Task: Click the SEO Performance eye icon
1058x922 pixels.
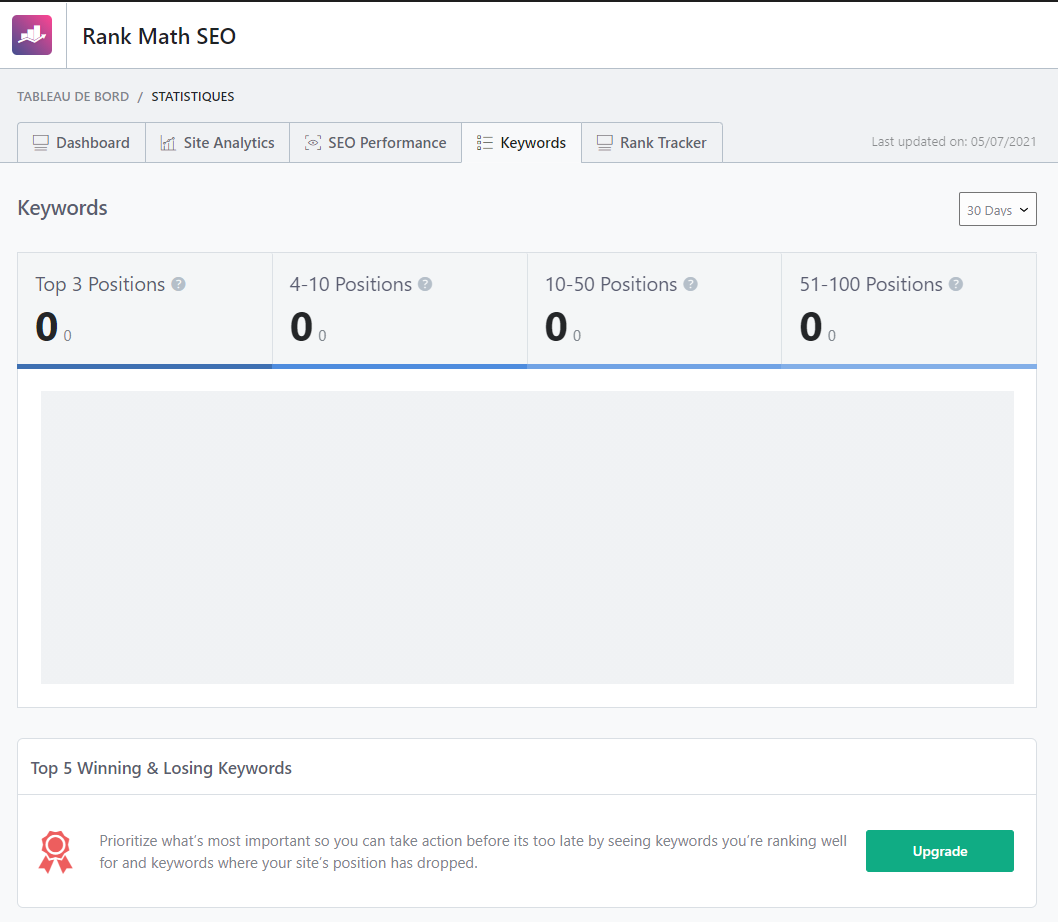Action: (314, 142)
